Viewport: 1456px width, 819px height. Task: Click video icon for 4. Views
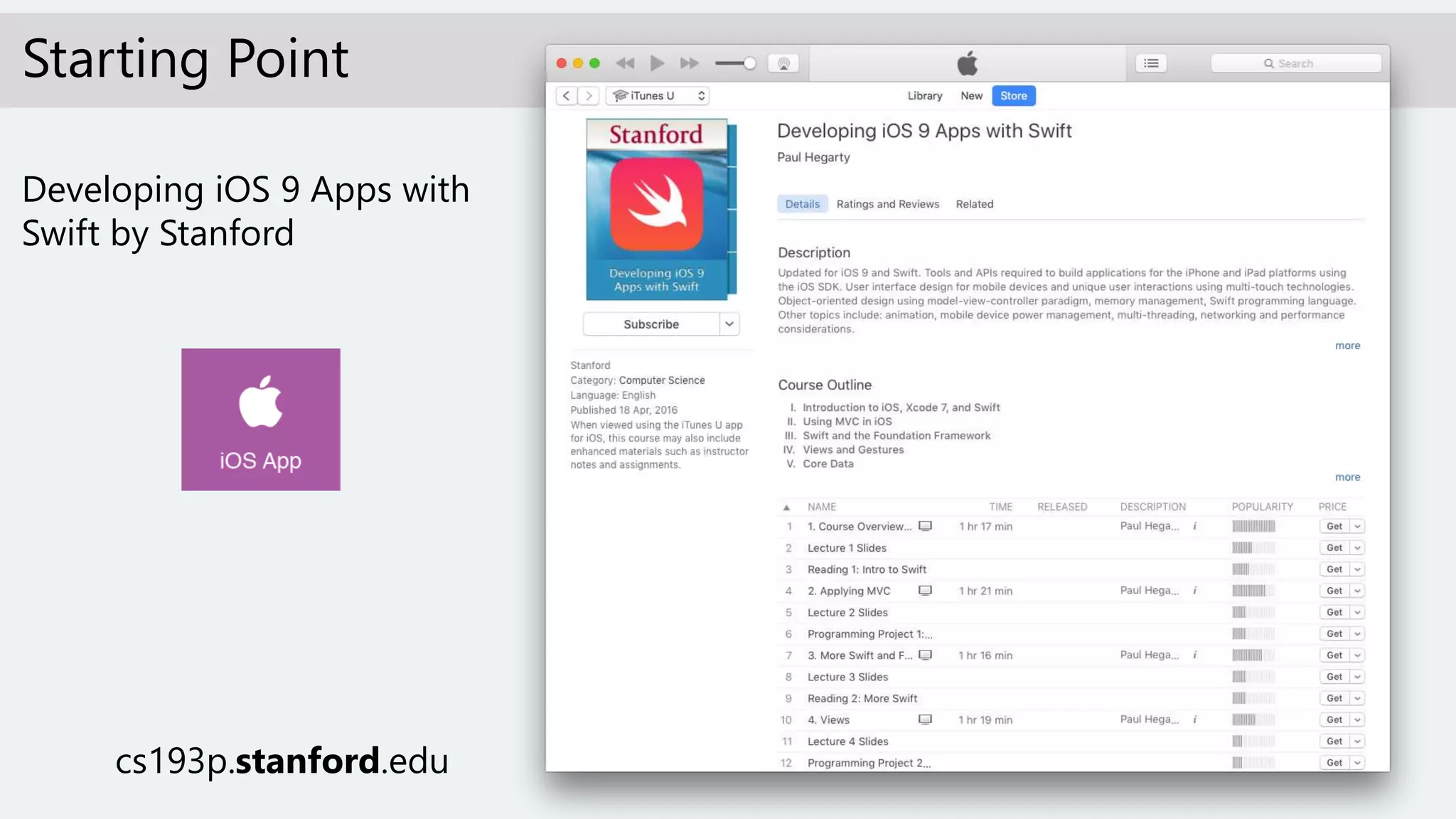[x=925, y=719]
